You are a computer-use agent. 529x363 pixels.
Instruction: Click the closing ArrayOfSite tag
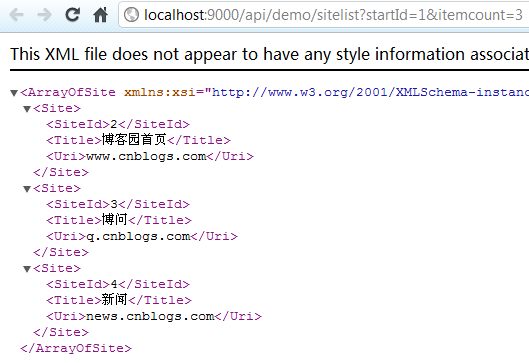[x=76, y=348]
